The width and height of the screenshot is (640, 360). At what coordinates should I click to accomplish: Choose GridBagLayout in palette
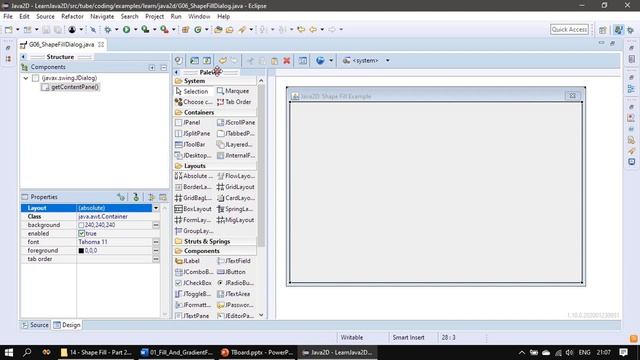(x=193, y=198)
